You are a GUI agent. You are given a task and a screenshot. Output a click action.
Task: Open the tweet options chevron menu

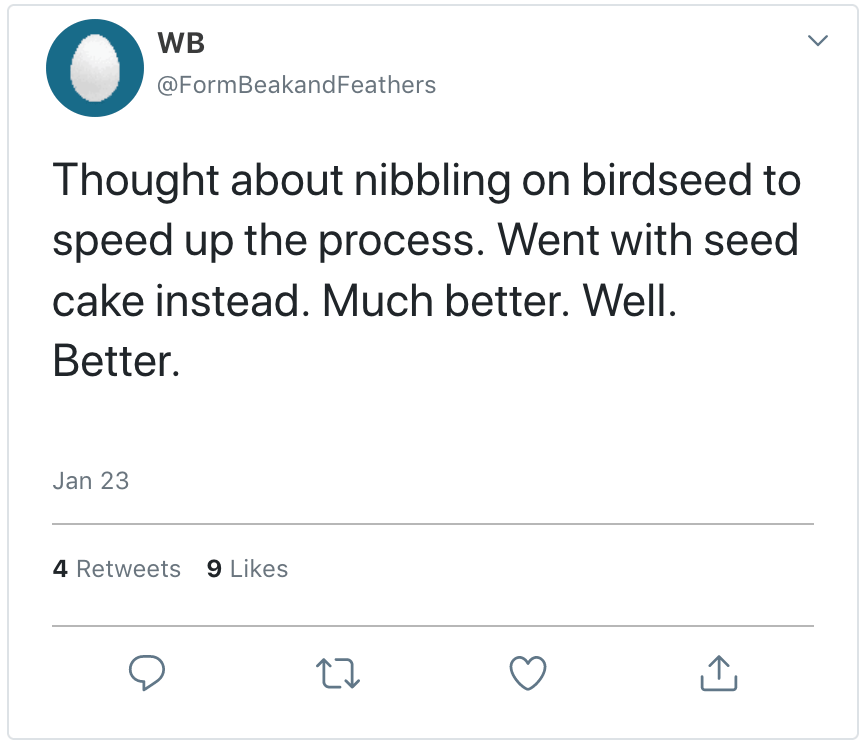[x=818, y=41]
